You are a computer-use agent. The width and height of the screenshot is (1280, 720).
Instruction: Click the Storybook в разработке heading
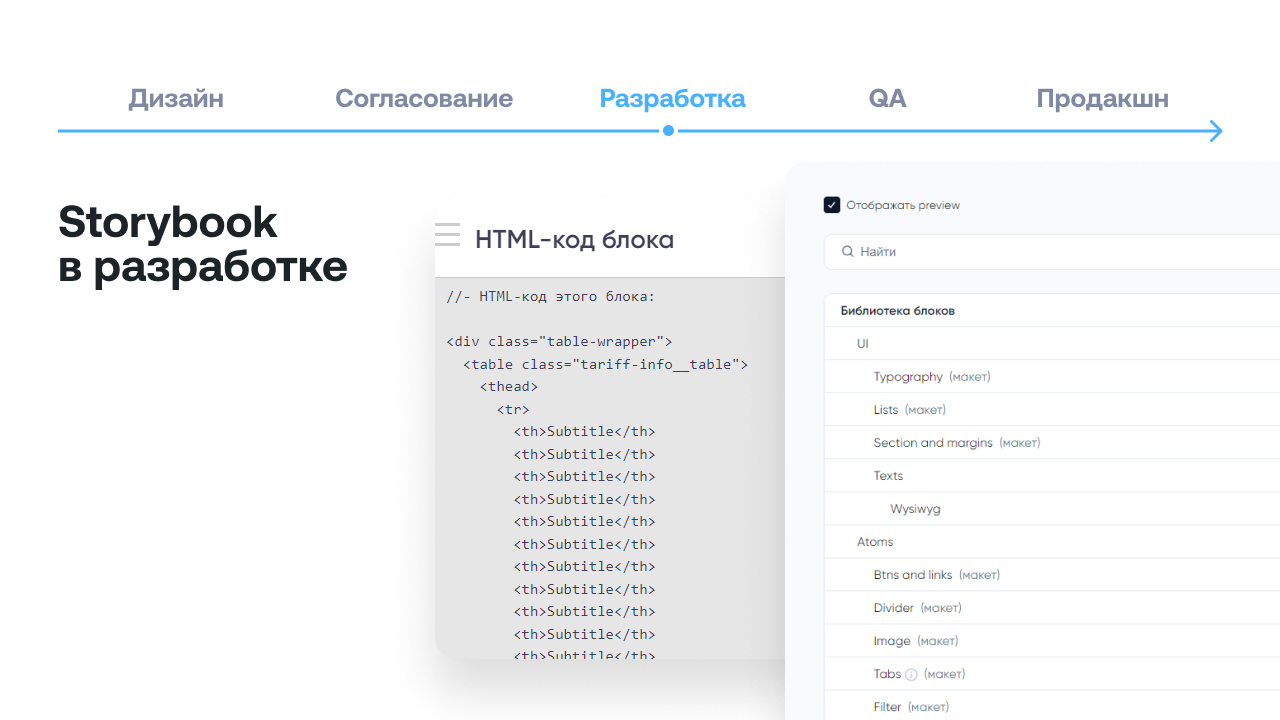coord(203,245)
